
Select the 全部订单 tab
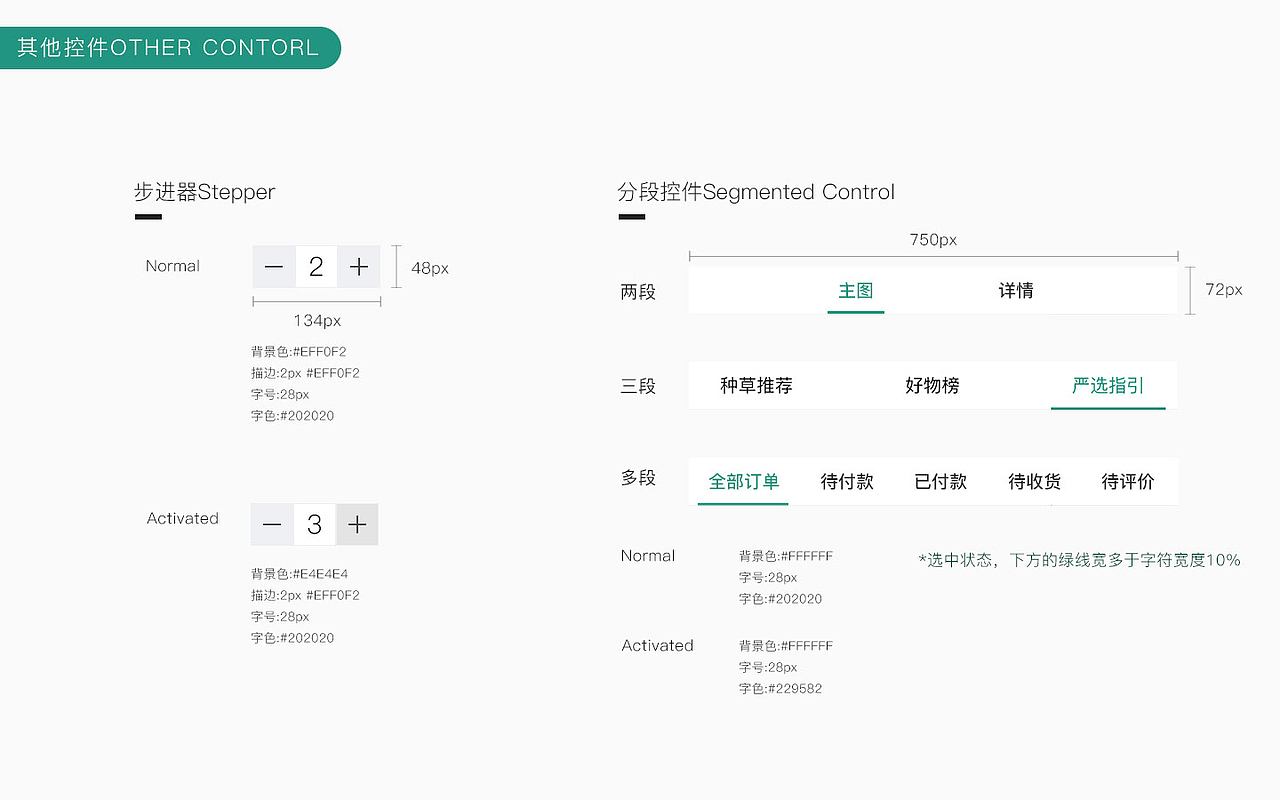pyautogui.click(x=743, y=482)
